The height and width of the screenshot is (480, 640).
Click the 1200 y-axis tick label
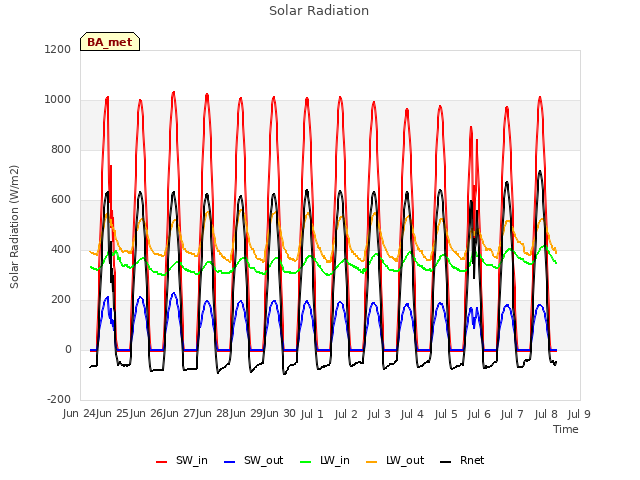point(58,49)
